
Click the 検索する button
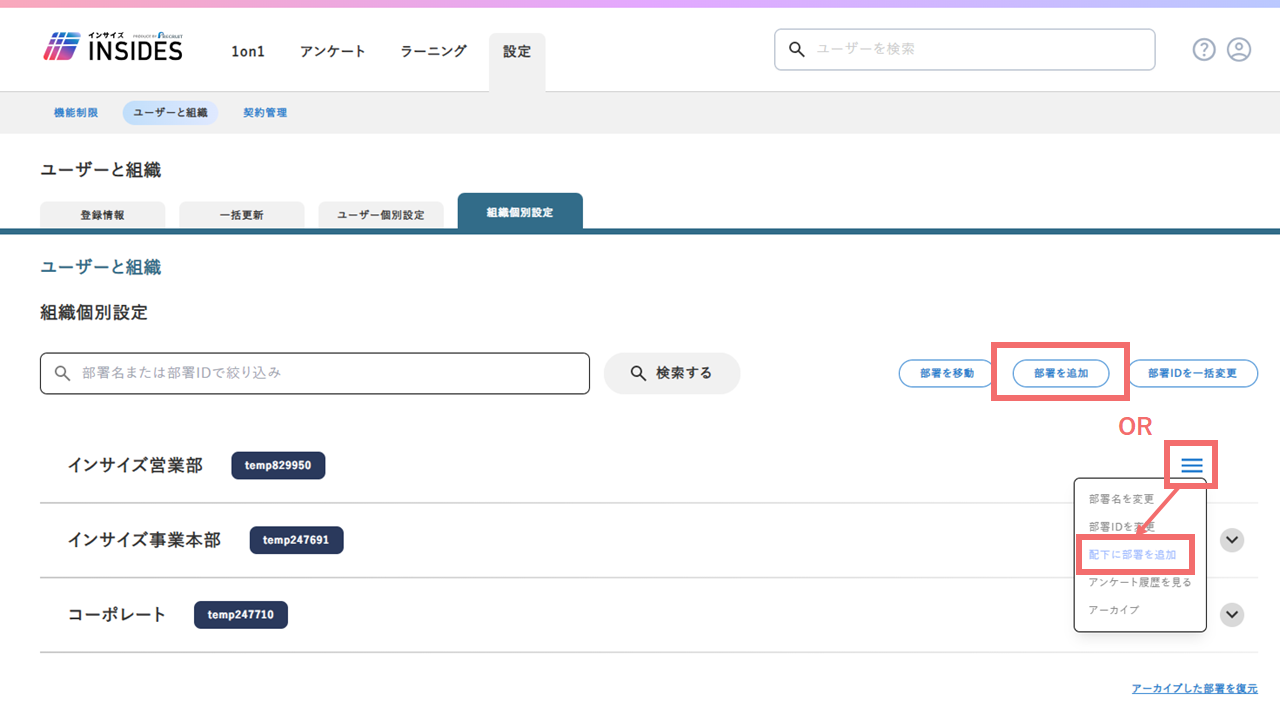click(x=672, y=373)
